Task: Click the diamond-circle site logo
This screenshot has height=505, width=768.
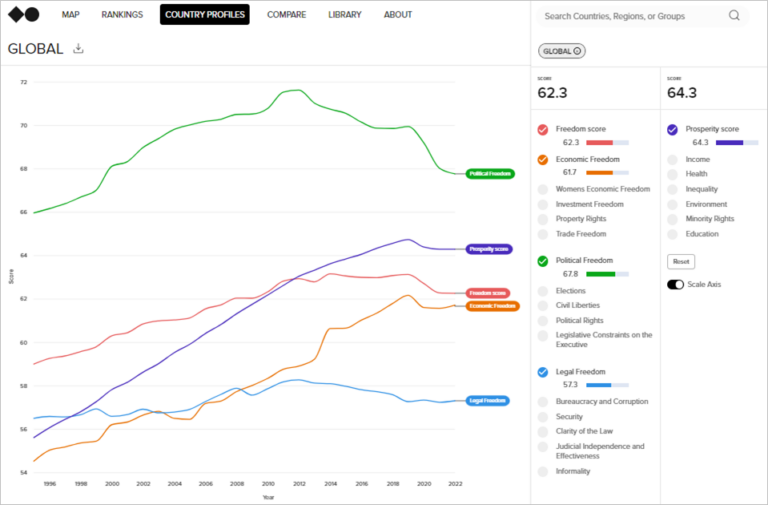Action: click(x=24, y=15)
